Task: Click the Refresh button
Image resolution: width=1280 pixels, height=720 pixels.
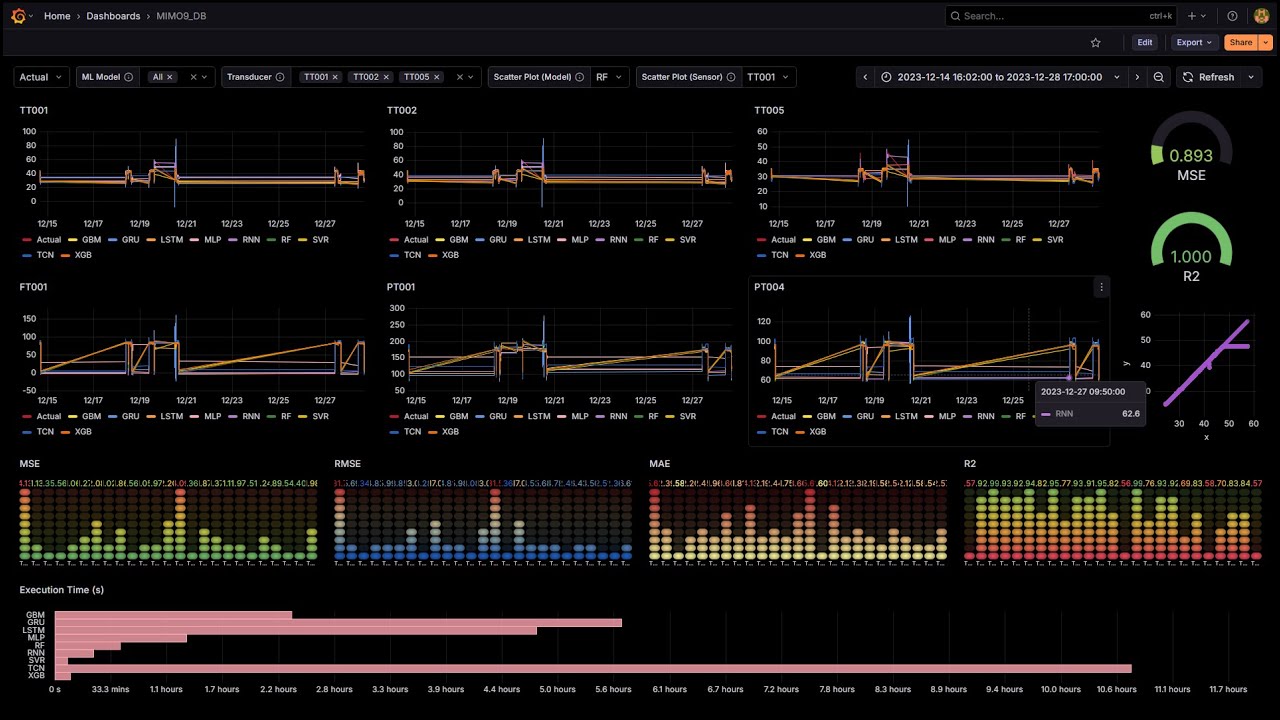Action: click(1208, 77)
